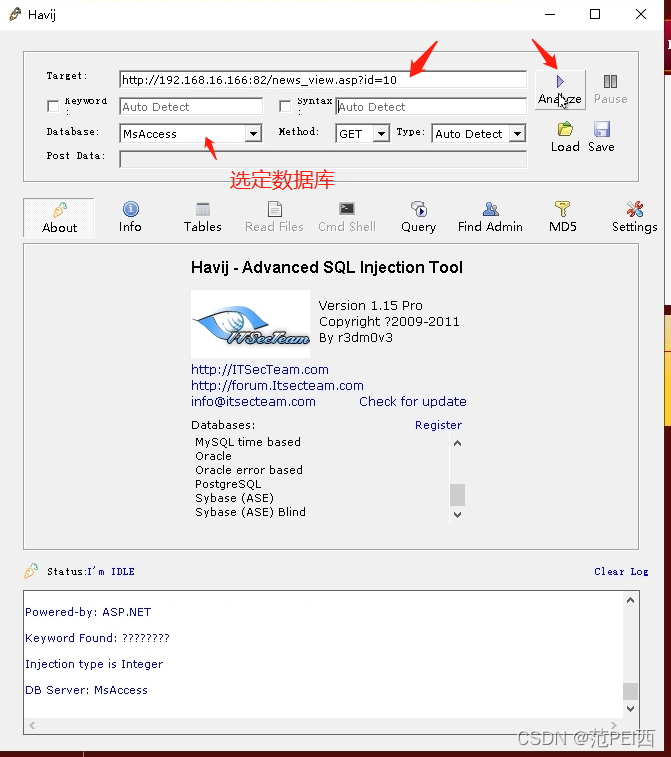Open the http://ITSecTeam.com link
The height and width of the screenshot is (757, 671).
click(260, 369)
